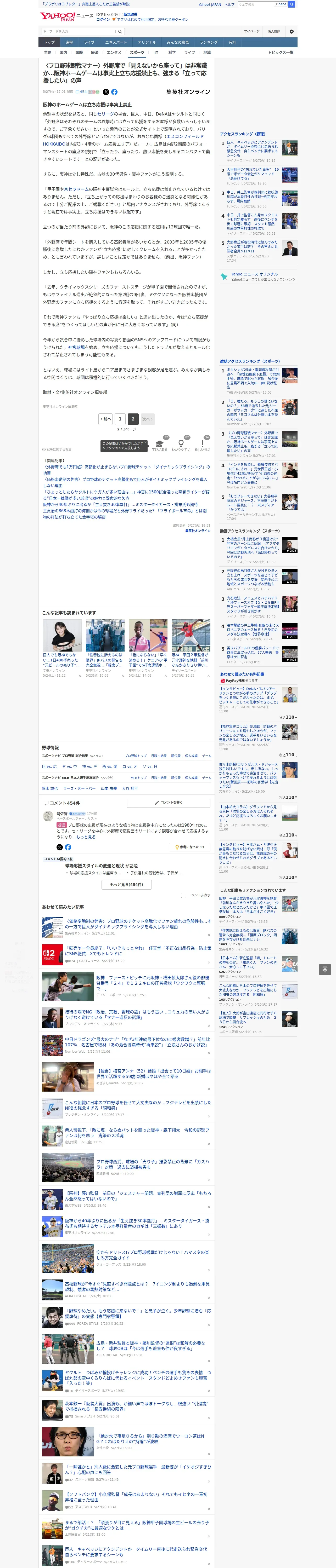The width and height of the screenshot is (336, 1568).
Task: Share the article on X
Action: 105,92
